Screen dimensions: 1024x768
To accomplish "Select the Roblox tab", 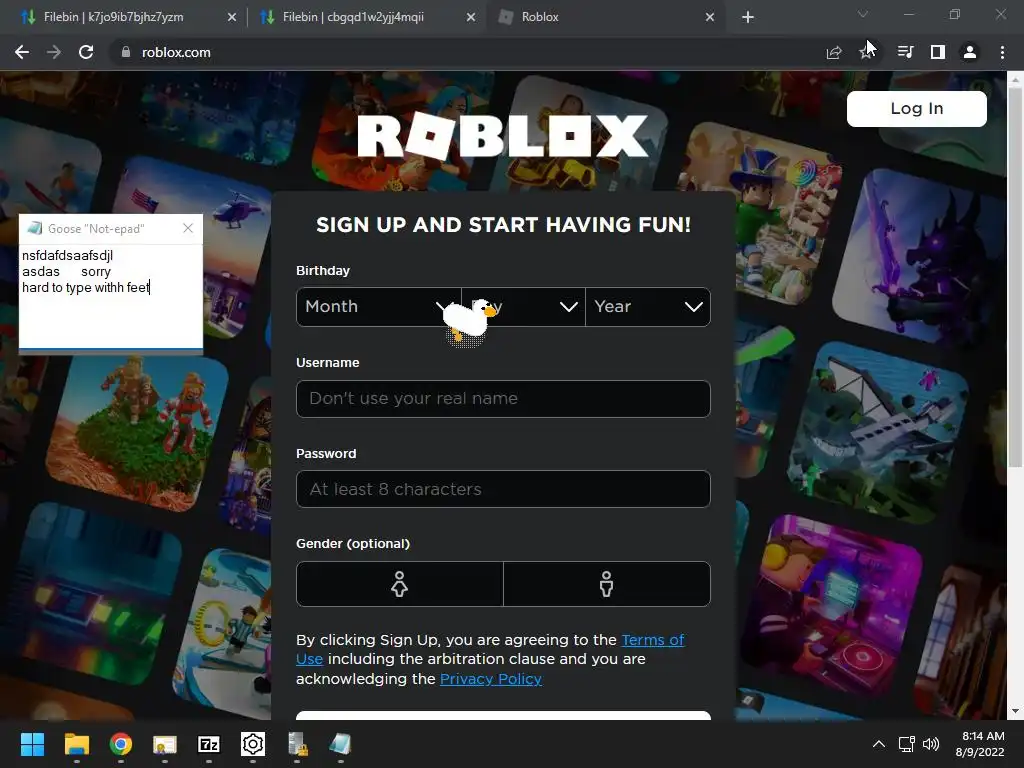I will tap(604, 17).
